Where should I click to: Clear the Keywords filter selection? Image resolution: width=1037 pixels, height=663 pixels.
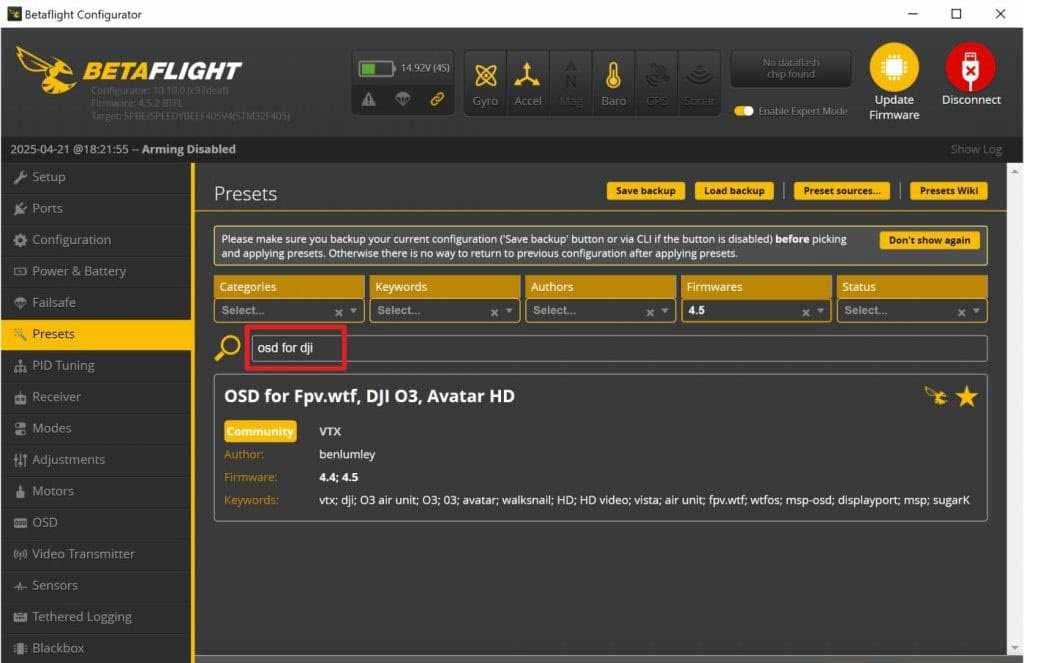click(x=494, y=312)
